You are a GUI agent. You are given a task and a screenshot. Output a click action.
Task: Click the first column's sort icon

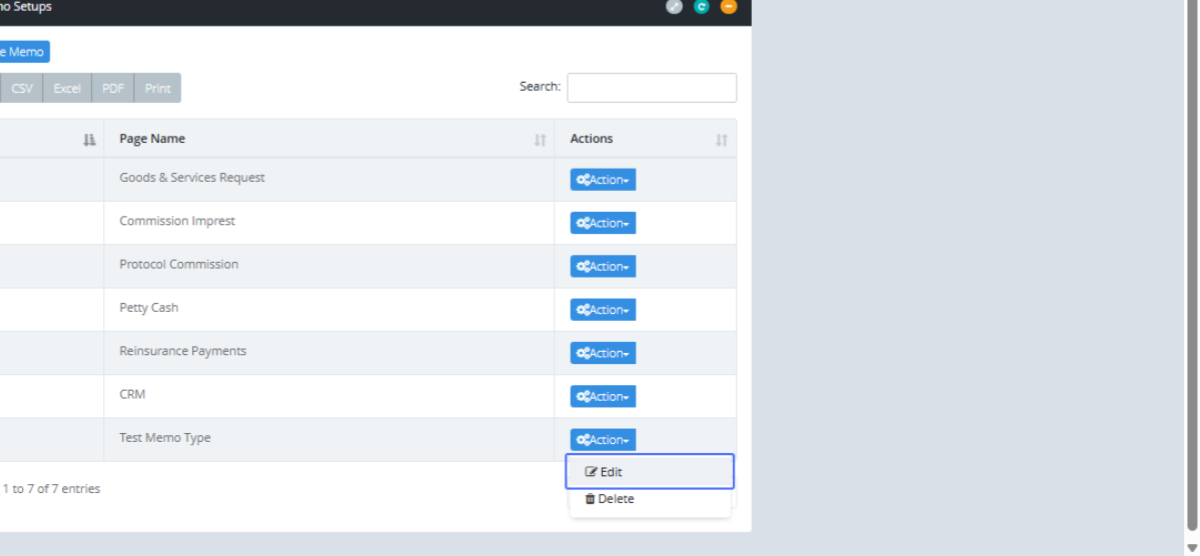(x=89, y=140)
